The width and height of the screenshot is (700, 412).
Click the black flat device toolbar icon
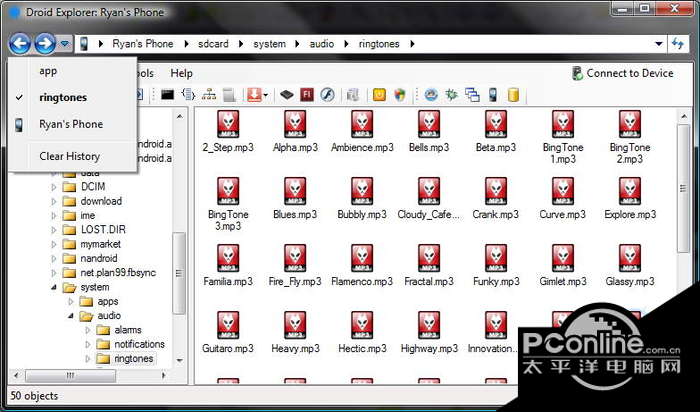[287, 95]
